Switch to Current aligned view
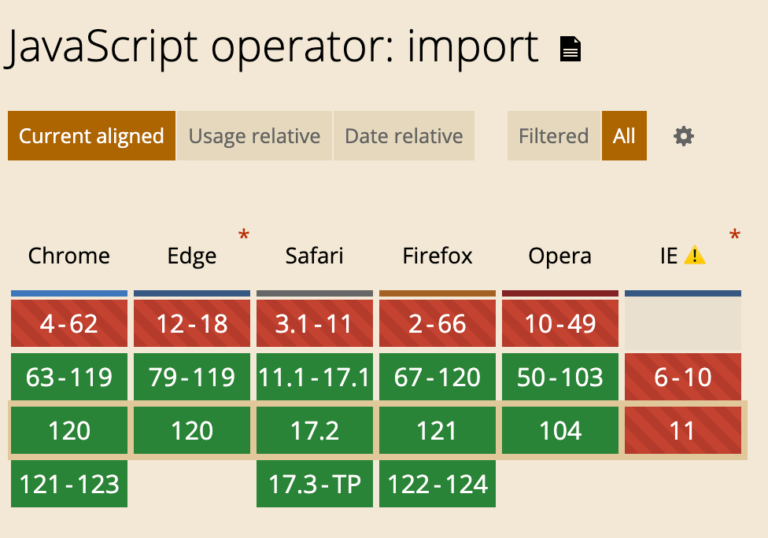 coord(91,136)
